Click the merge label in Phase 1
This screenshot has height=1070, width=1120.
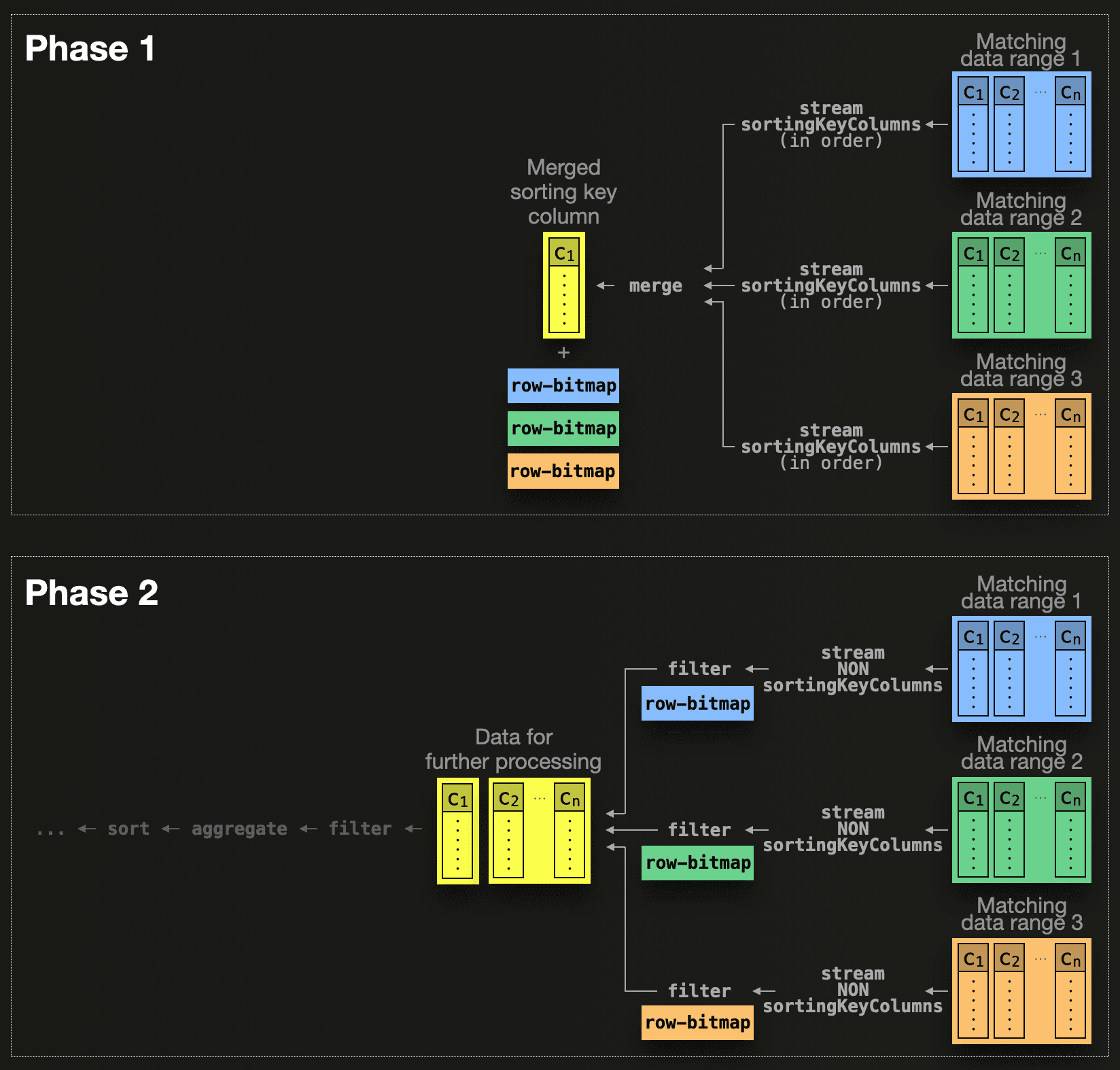(655, 286)
